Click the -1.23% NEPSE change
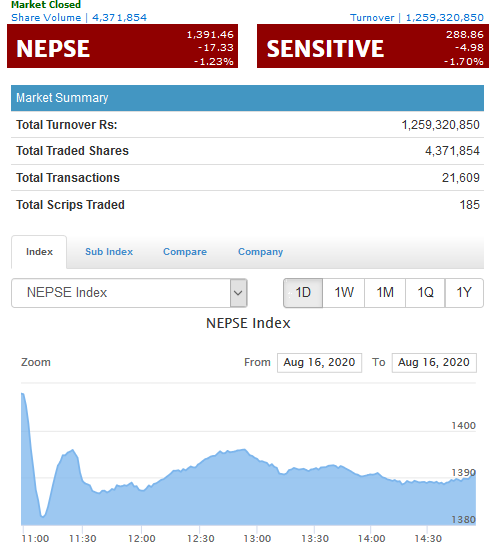 [214, 62]
